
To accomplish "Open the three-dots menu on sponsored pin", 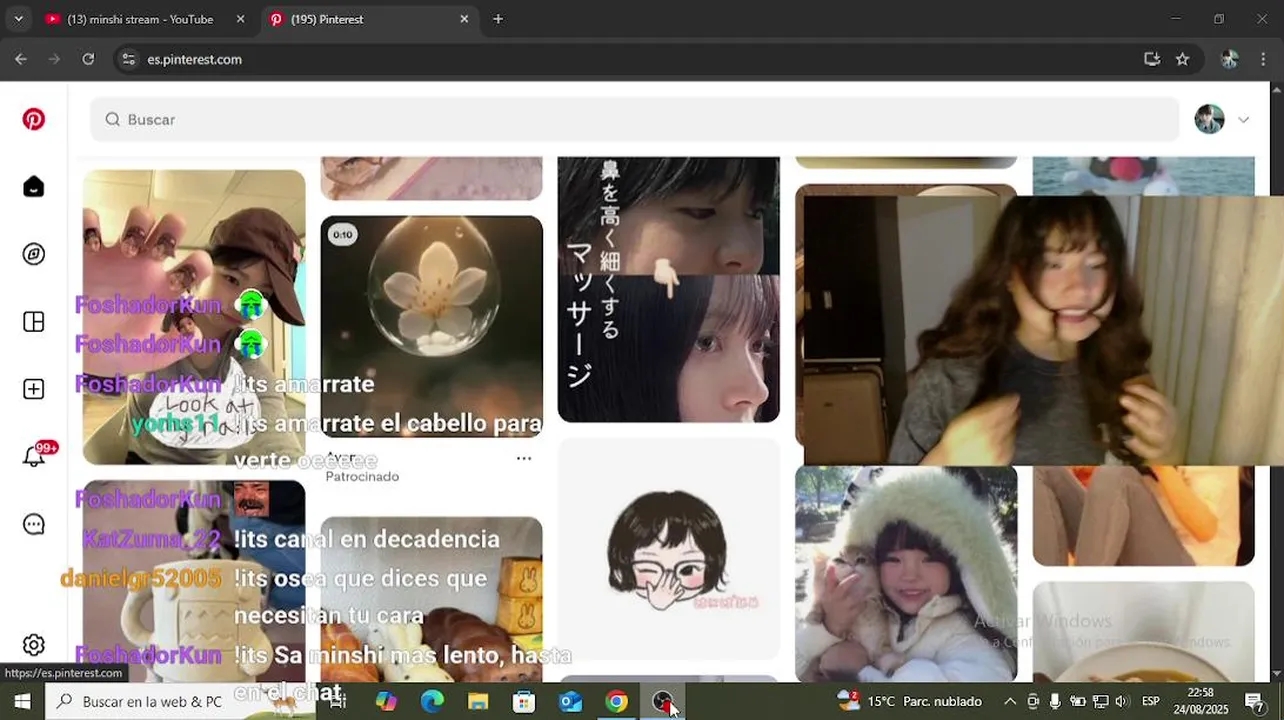I will pos(523,458).
